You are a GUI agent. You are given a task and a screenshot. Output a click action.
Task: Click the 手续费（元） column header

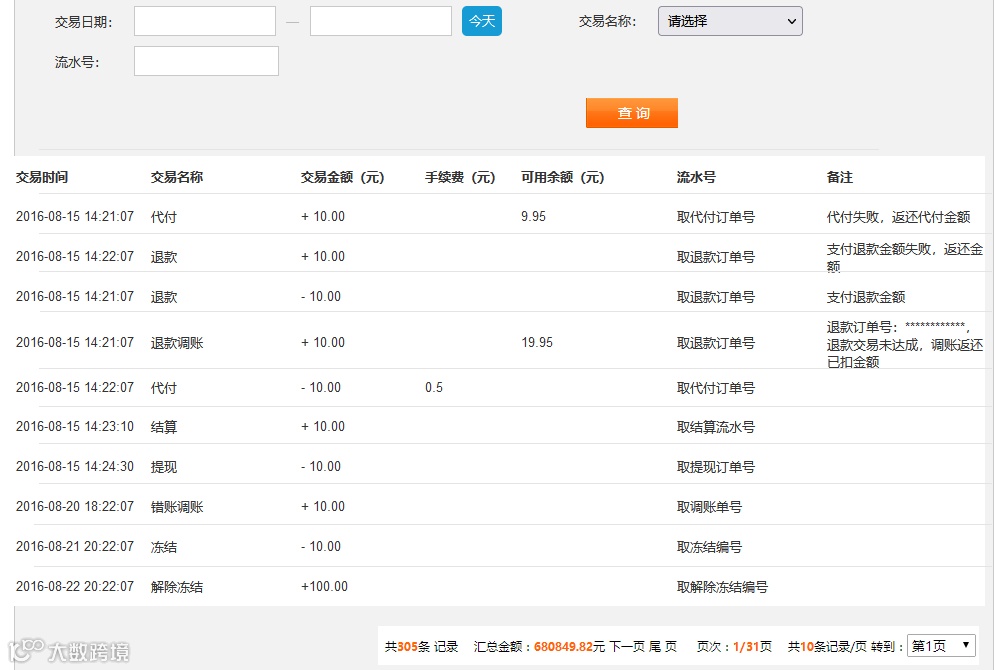pyautogui.click(x=460, y=177)
